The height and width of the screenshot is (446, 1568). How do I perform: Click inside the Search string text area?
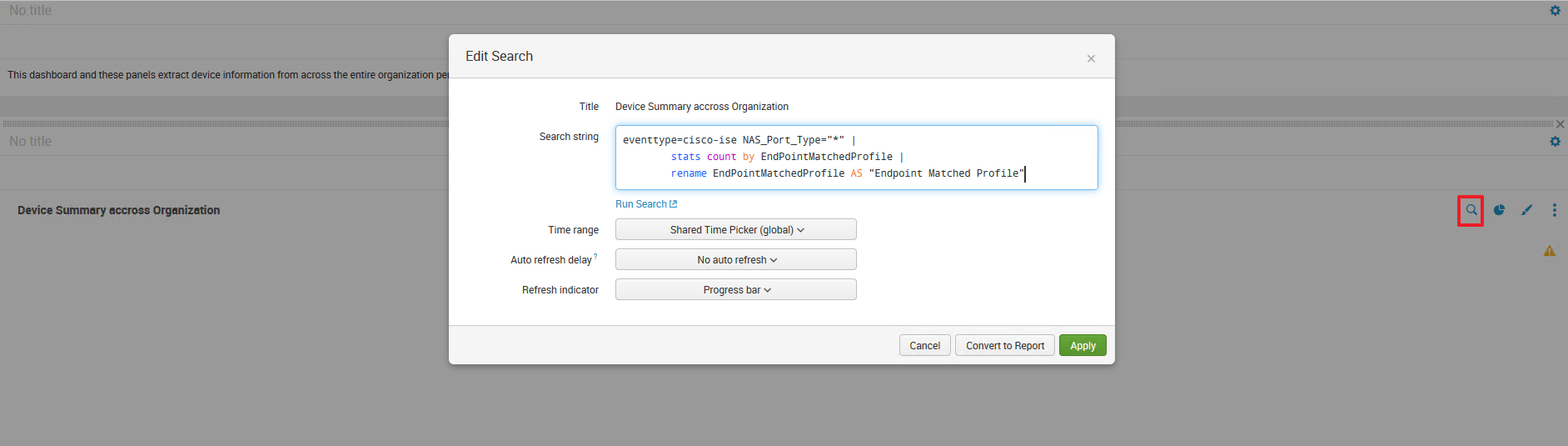(x=857, y=158)
